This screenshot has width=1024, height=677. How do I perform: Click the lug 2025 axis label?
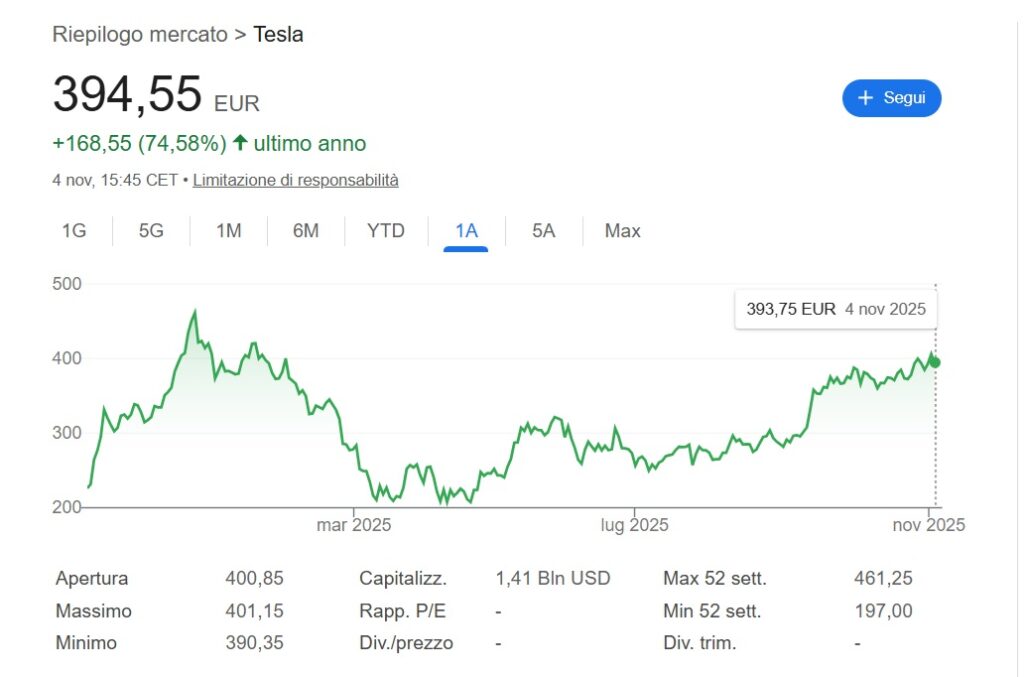pyautogui.click(x=634, y=524)
